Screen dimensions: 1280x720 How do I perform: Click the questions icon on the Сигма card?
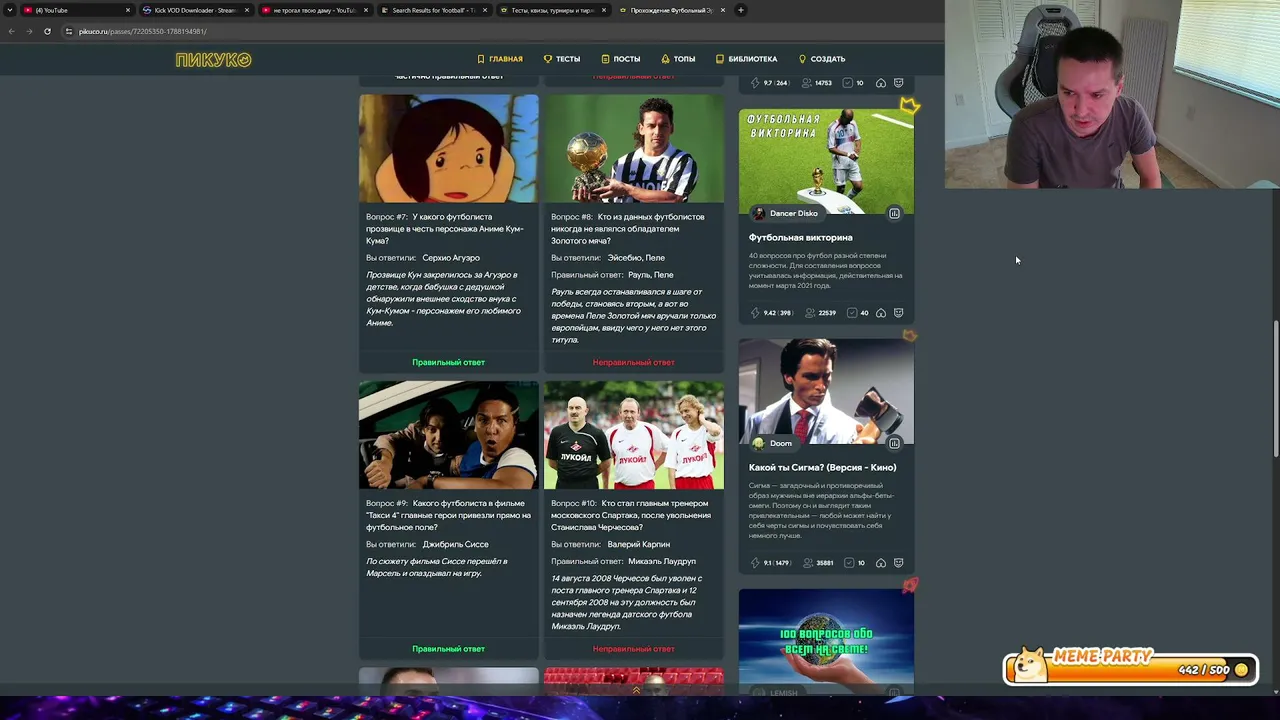click(849, 563)
